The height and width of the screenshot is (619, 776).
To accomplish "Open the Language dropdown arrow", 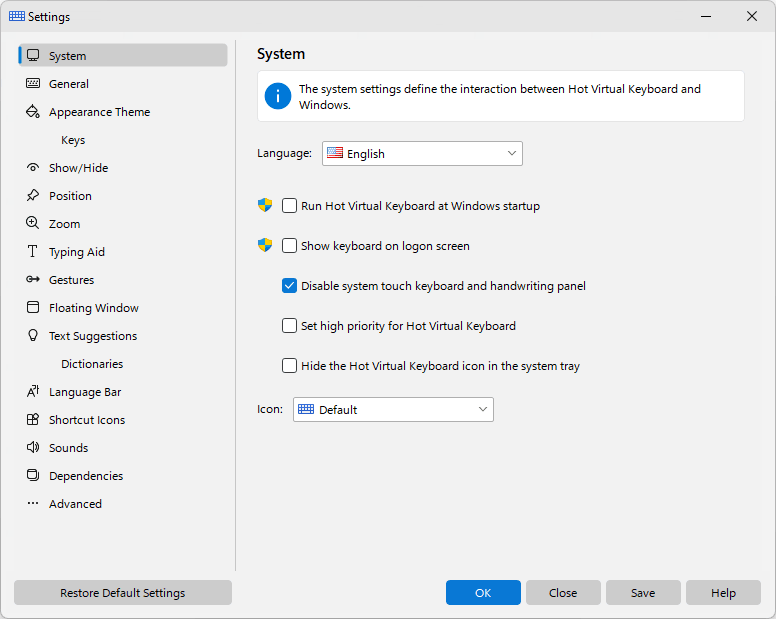I will [x=512, y=153].
